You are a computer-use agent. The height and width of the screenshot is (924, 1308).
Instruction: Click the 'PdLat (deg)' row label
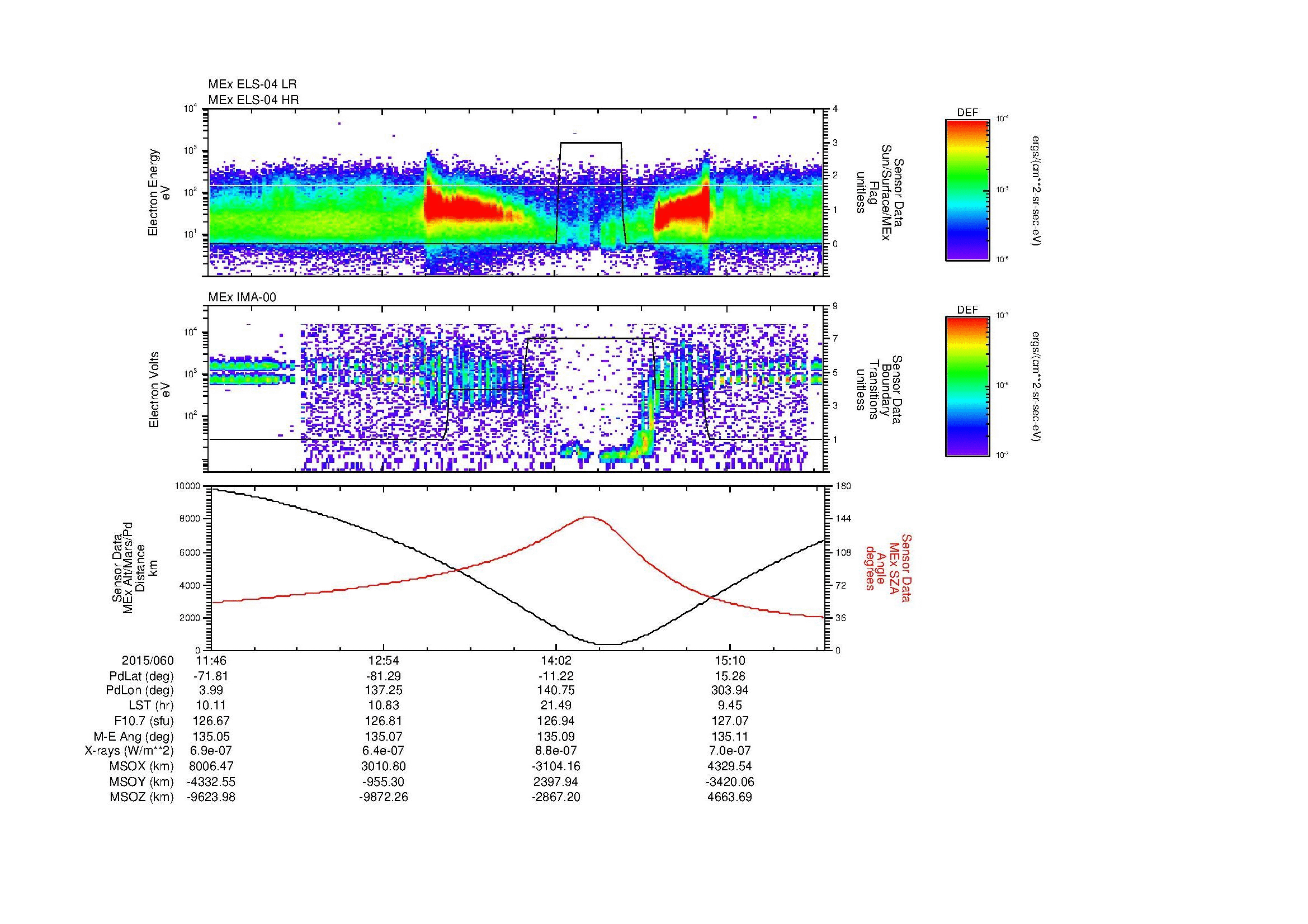[141, 676]
